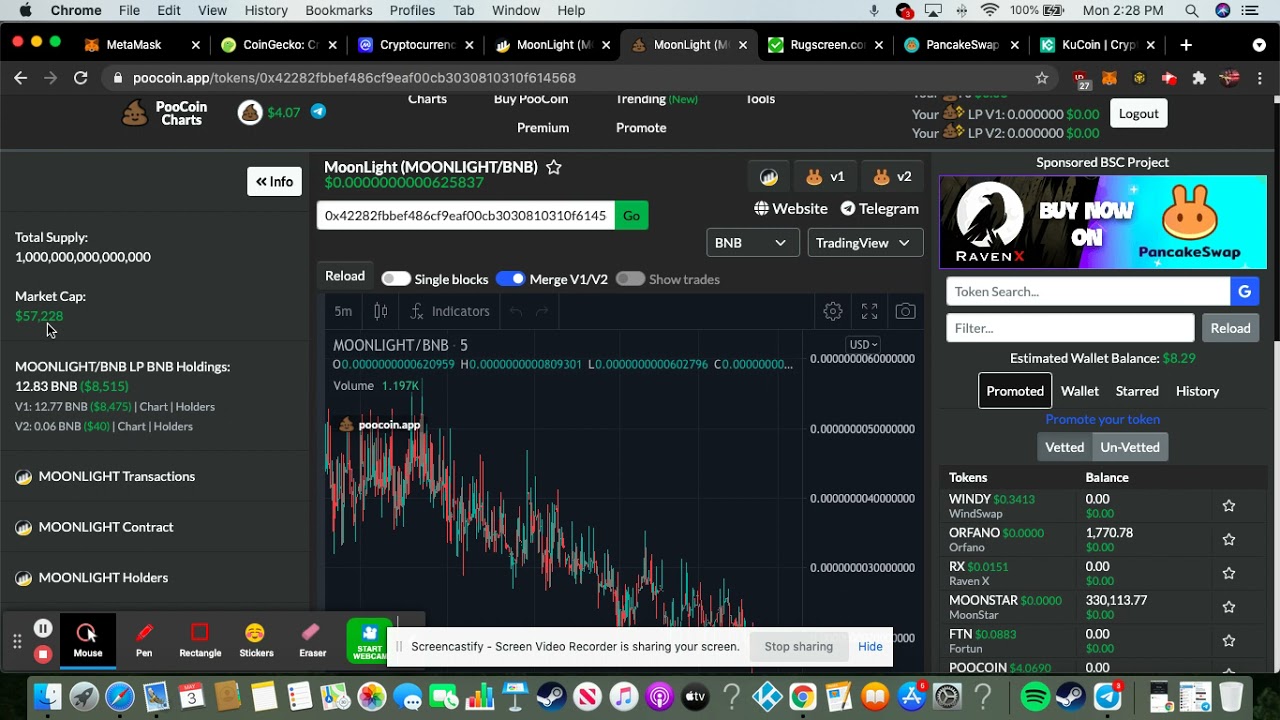Bookmark this page in Chrome
The width and height of the screenshot is (1280, 720).
1042,78
